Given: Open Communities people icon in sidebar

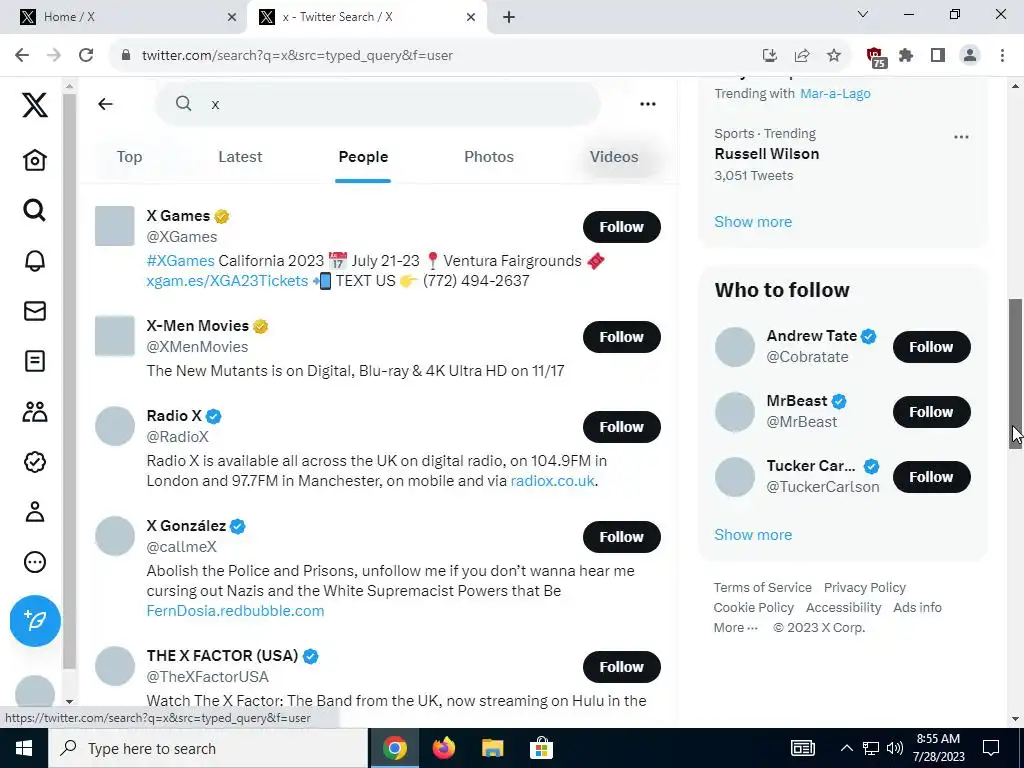Looking at the screenshot, I should click(x=35, y=411).
